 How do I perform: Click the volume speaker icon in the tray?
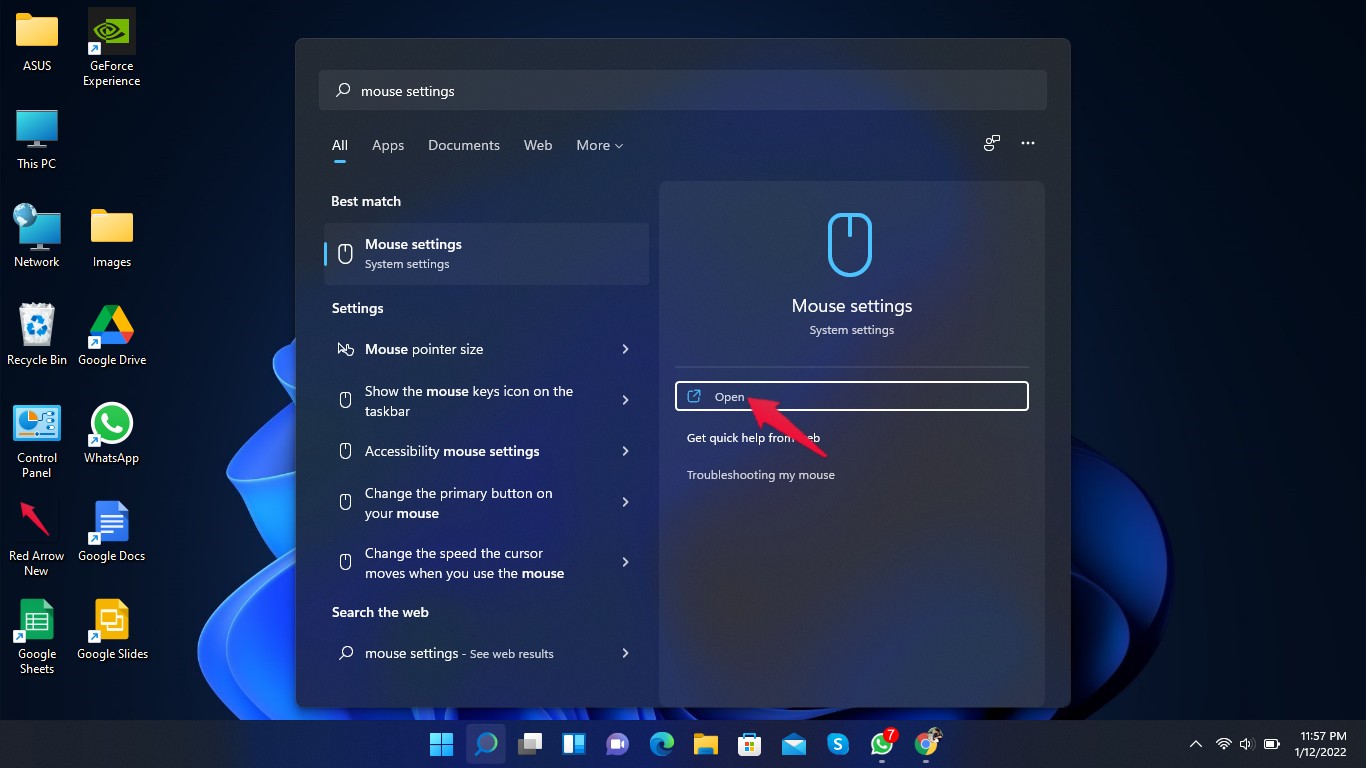coord(1246,744)
